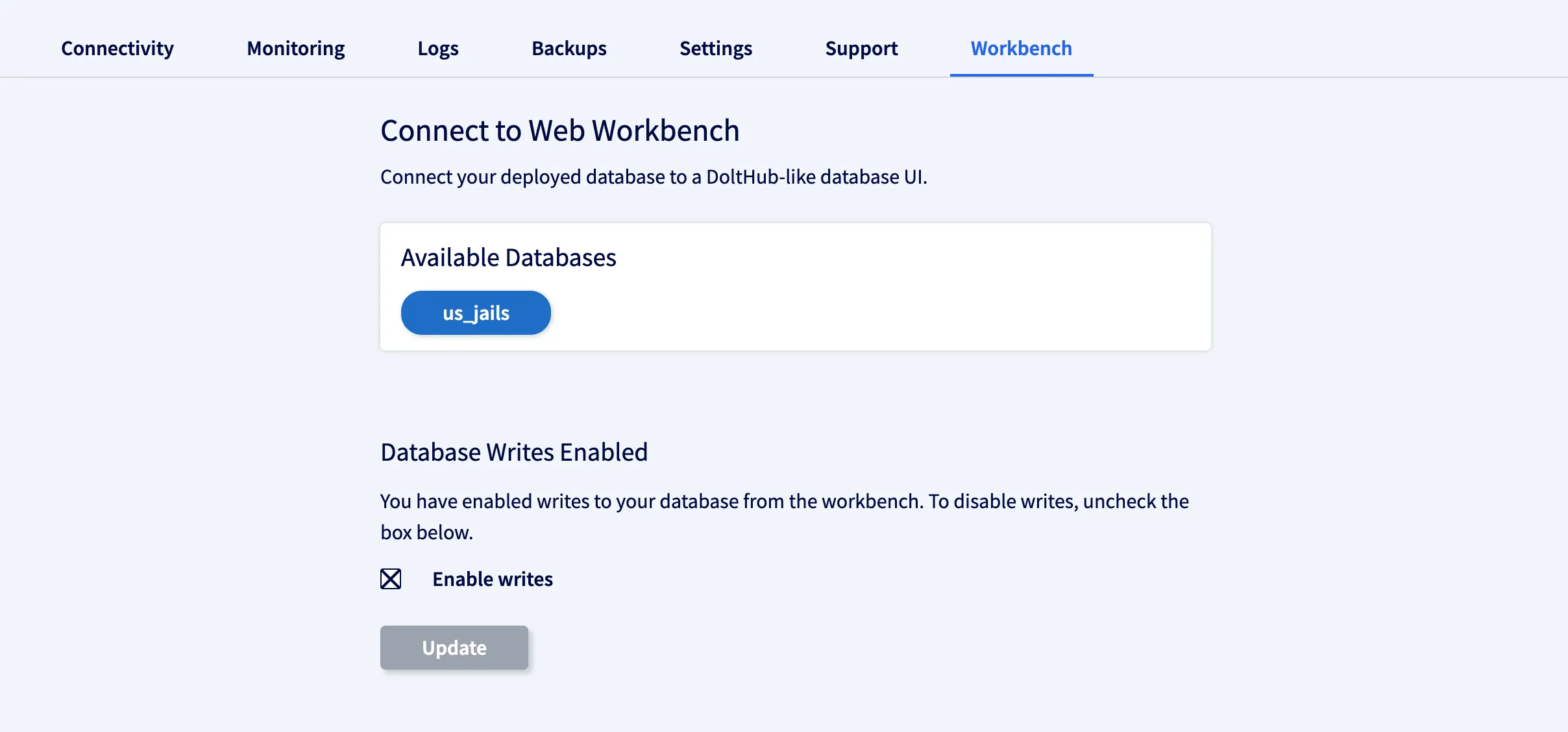Click the Connect to Web Workbench heading

coord(559,130)
